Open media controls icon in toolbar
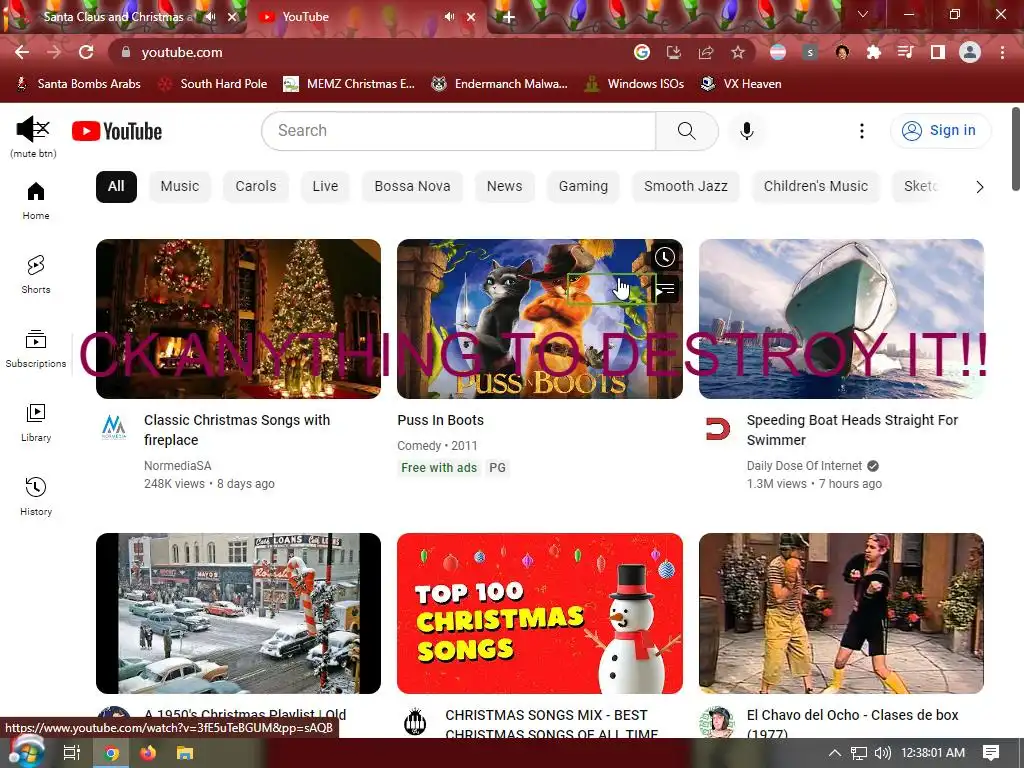The image size is (1024, 768). 906,52
